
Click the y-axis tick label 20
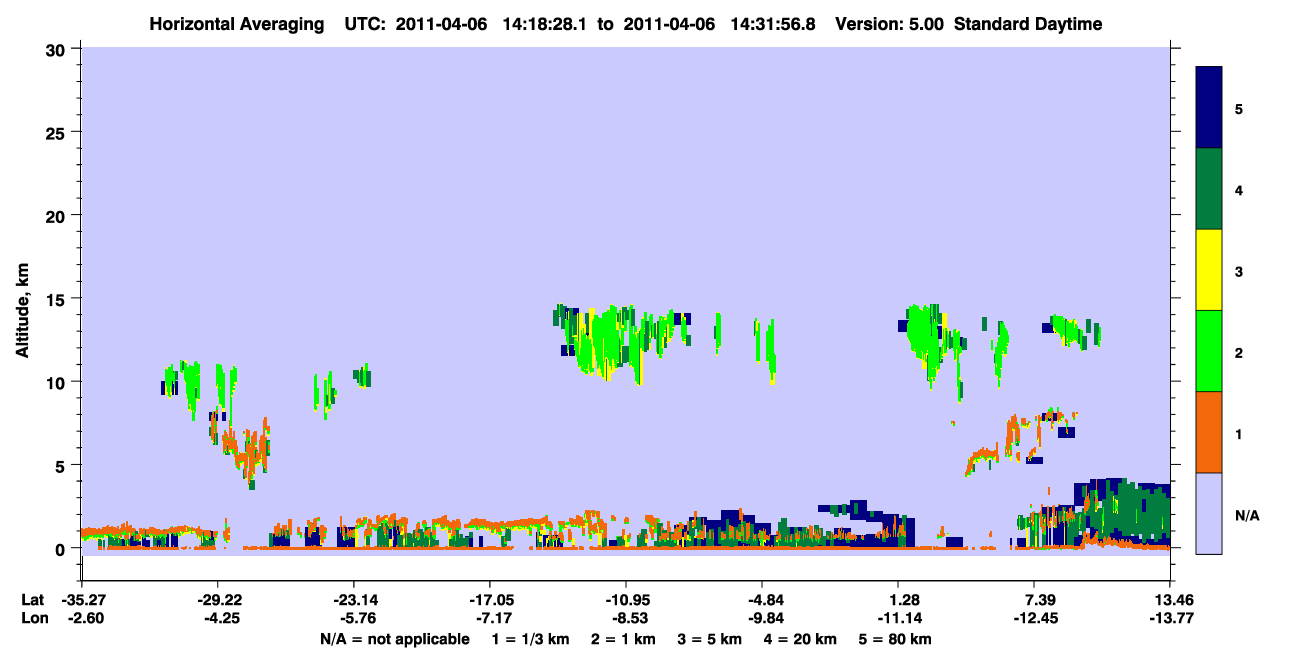pyautogui.click(x=57, y=215)
